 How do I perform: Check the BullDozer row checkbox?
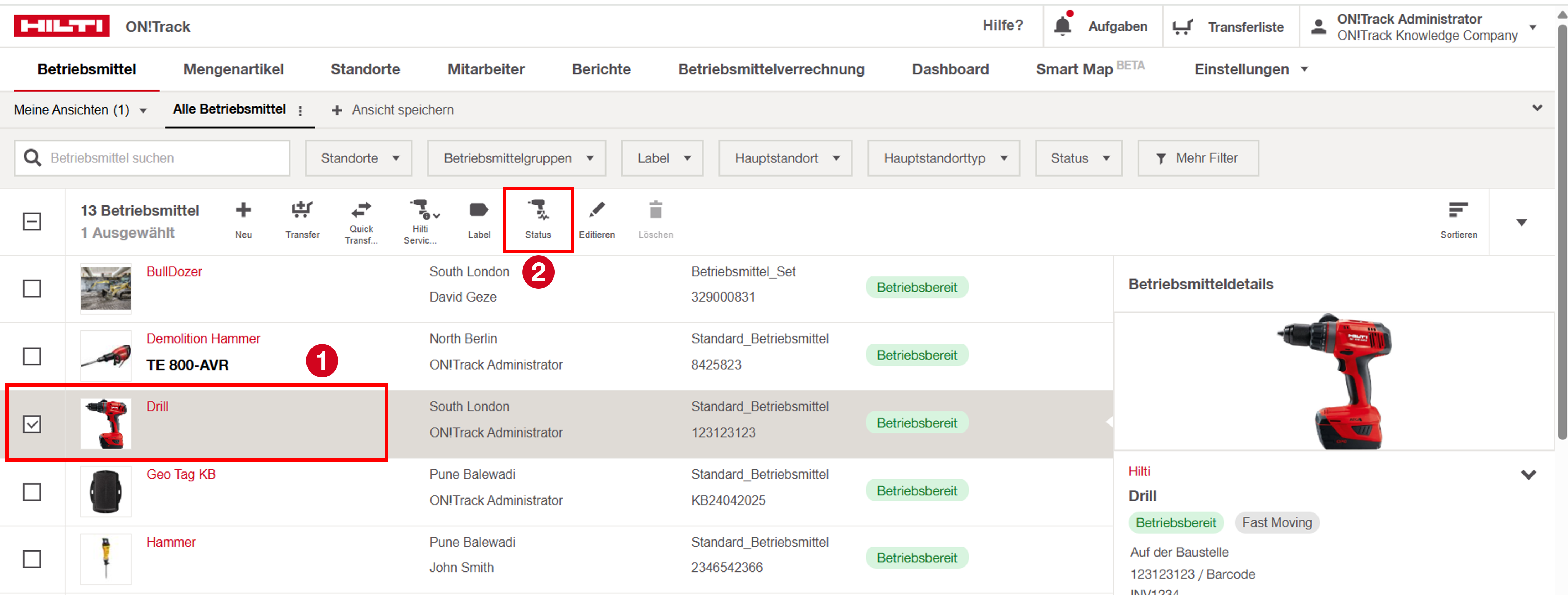[x=32, y=288]
